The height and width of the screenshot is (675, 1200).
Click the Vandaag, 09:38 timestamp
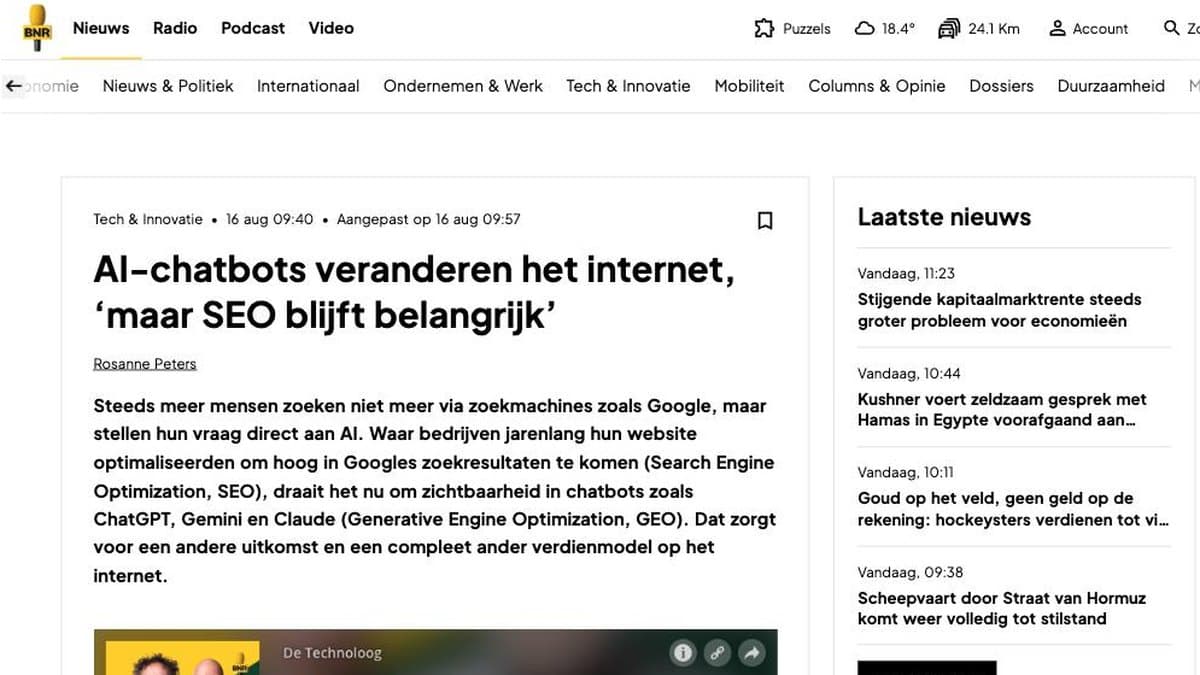910,572
